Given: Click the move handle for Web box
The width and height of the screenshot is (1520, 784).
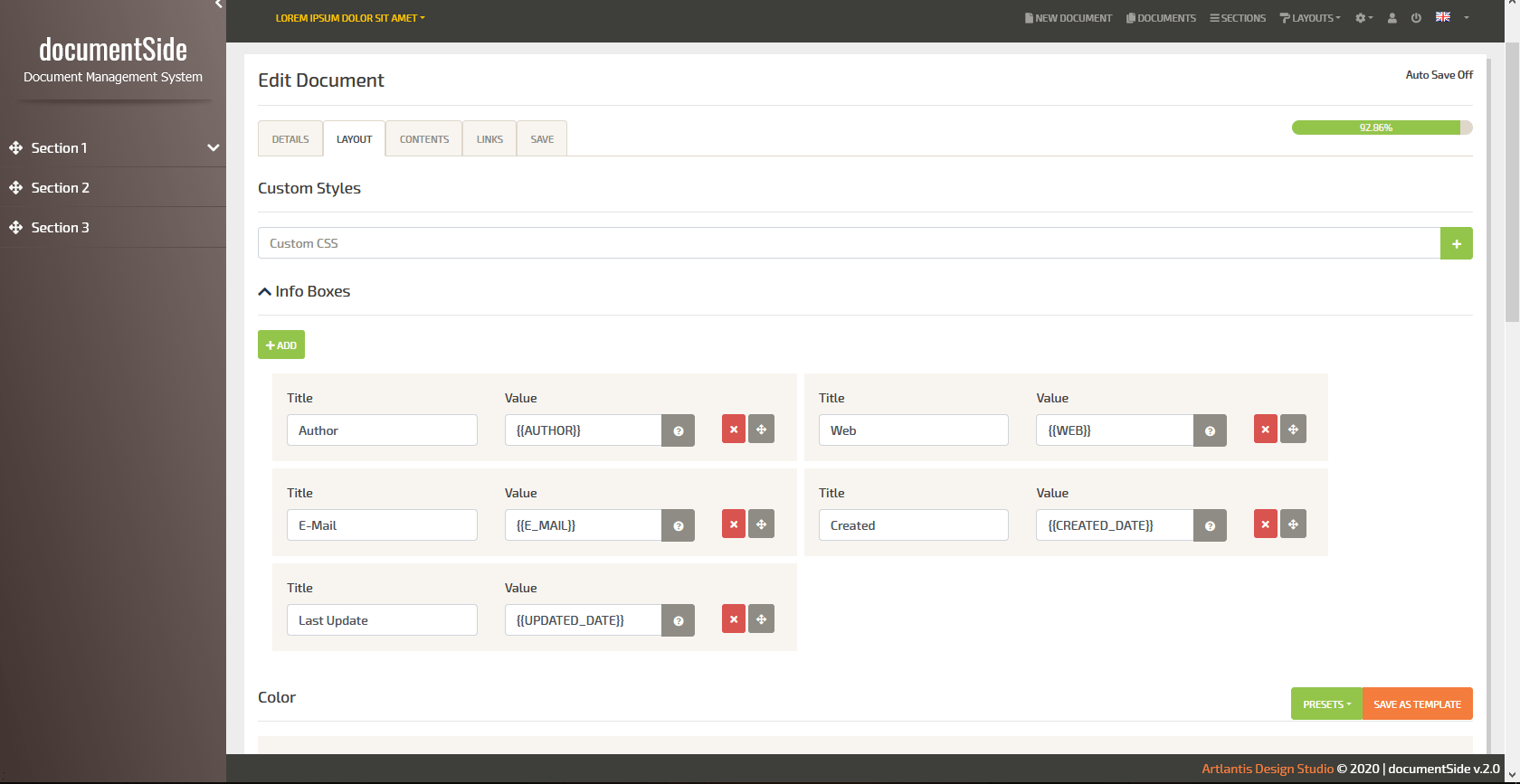Looking at the screenshot, I should click(1294, 430).
